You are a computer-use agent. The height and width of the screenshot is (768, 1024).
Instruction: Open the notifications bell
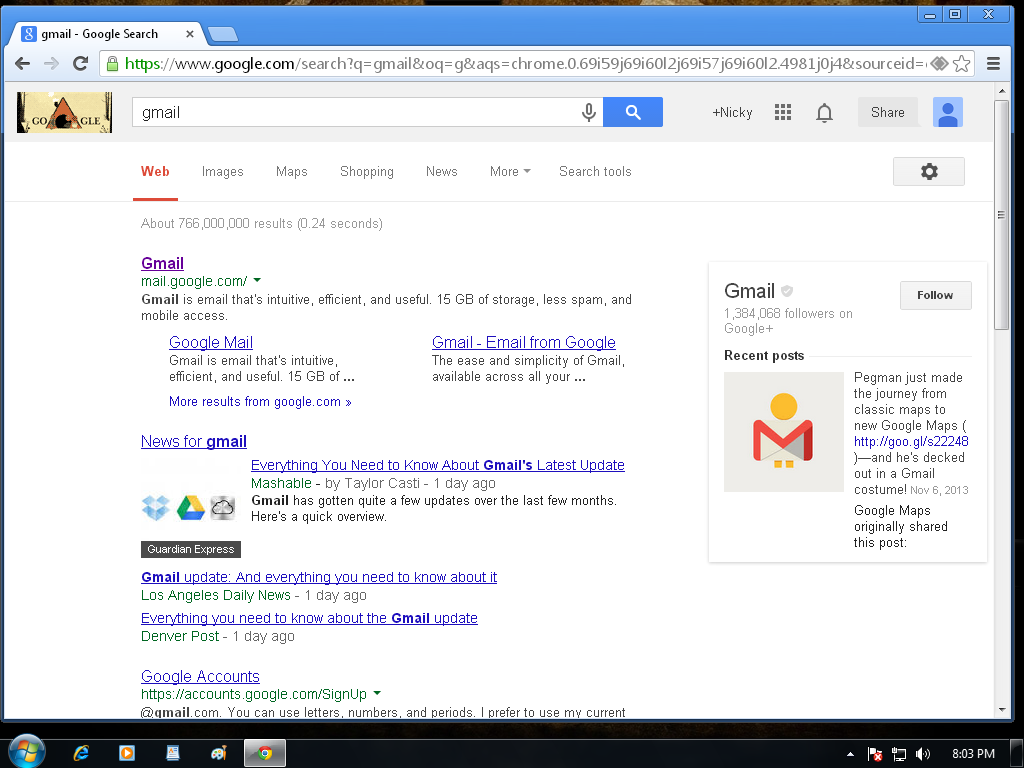pos(824,113)
